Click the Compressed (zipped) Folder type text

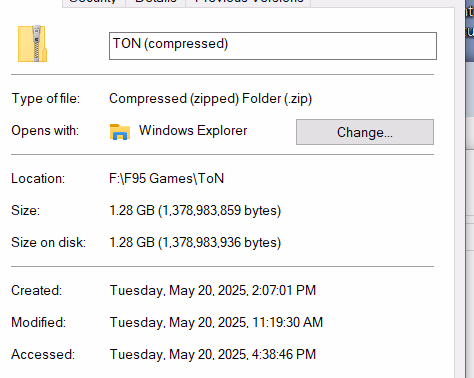click(210, 99)
